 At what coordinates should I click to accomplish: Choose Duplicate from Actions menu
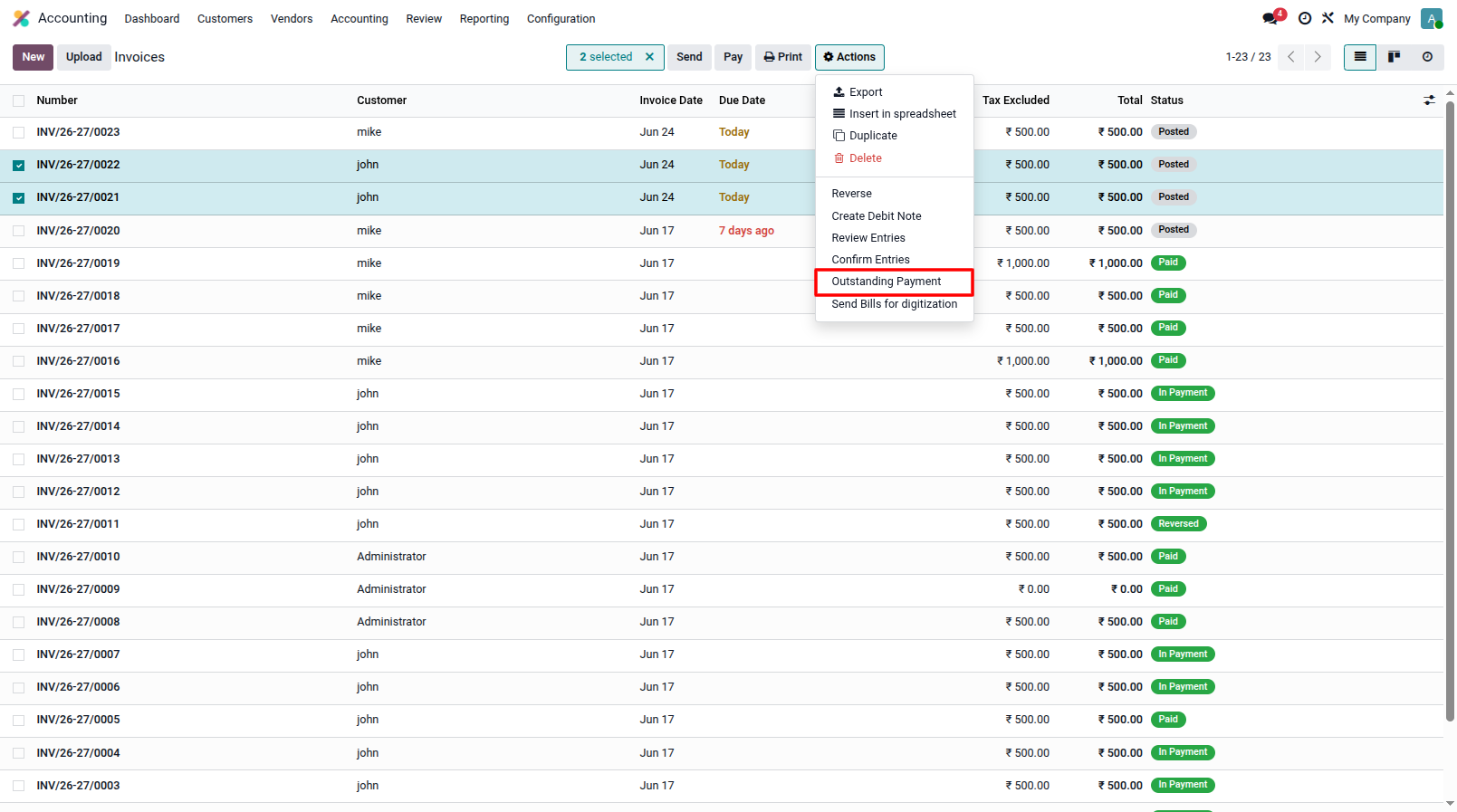click(x=895, y=136)
